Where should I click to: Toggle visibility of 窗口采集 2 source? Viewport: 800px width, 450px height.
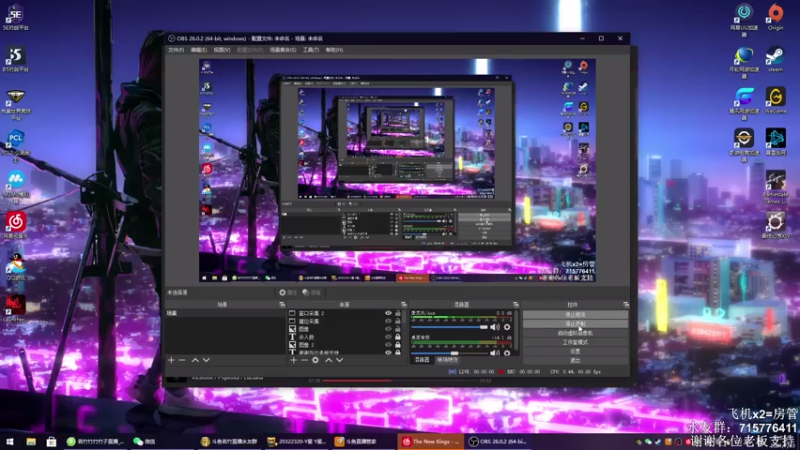click(388, 313)
